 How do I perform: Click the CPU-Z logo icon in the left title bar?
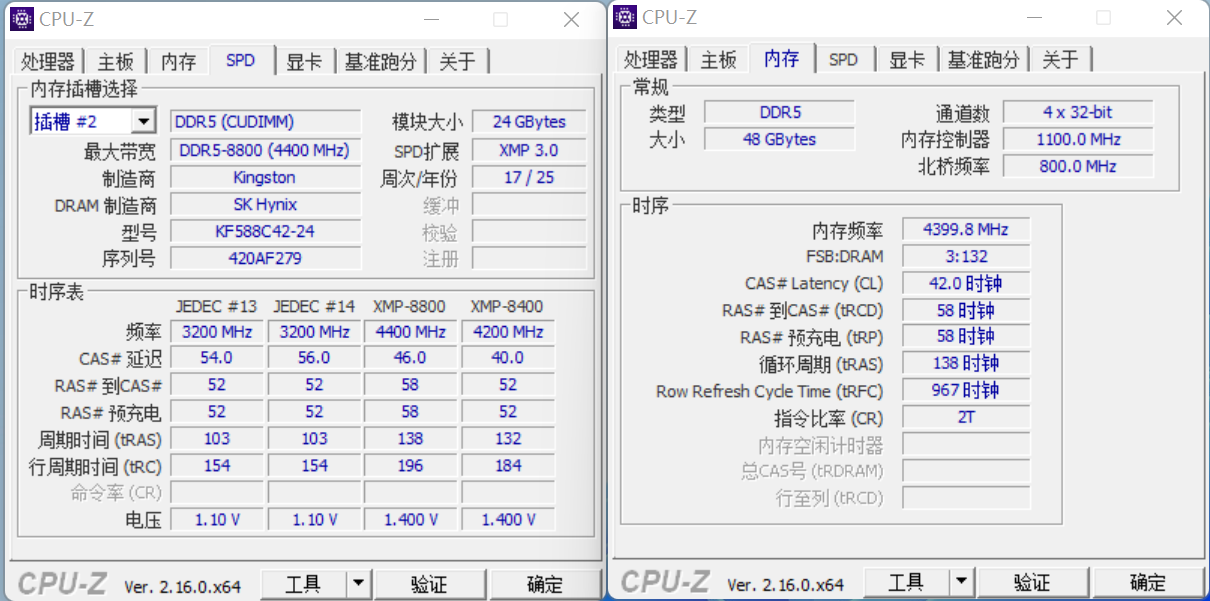(x=21, y=18)
